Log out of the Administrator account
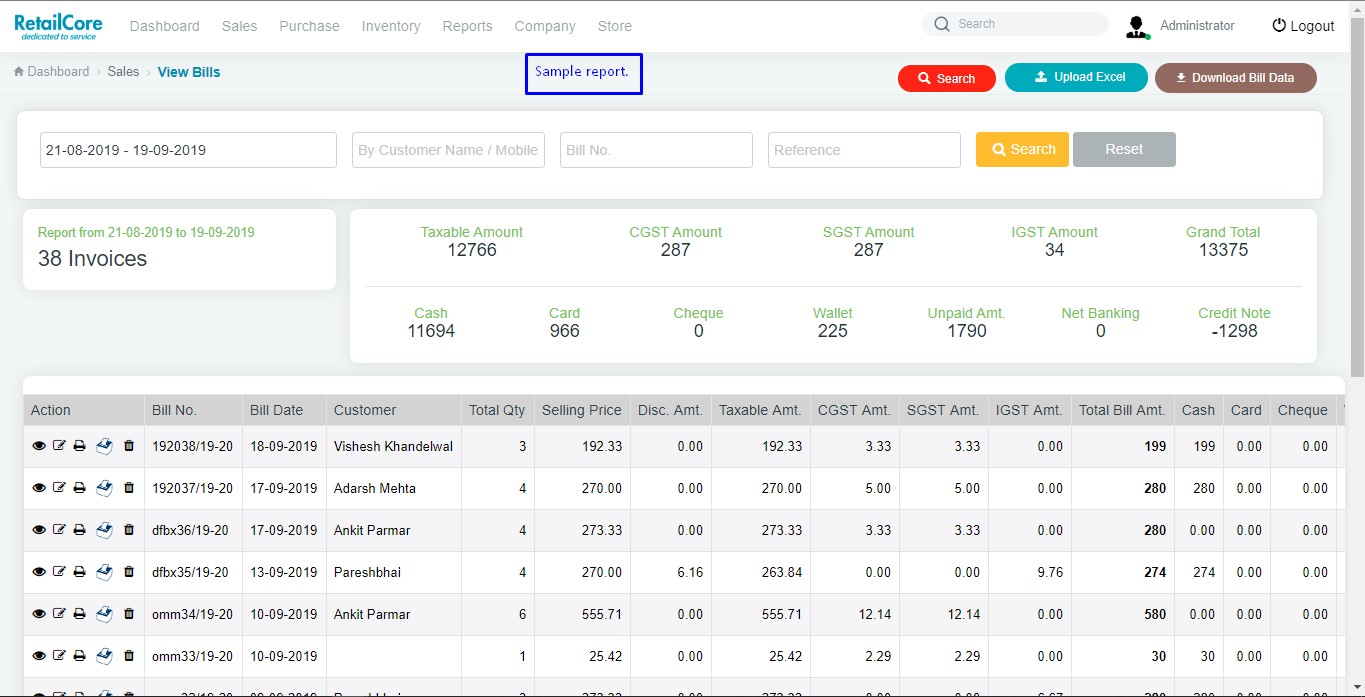The image size is (1365, 697). click(1303, 26)
